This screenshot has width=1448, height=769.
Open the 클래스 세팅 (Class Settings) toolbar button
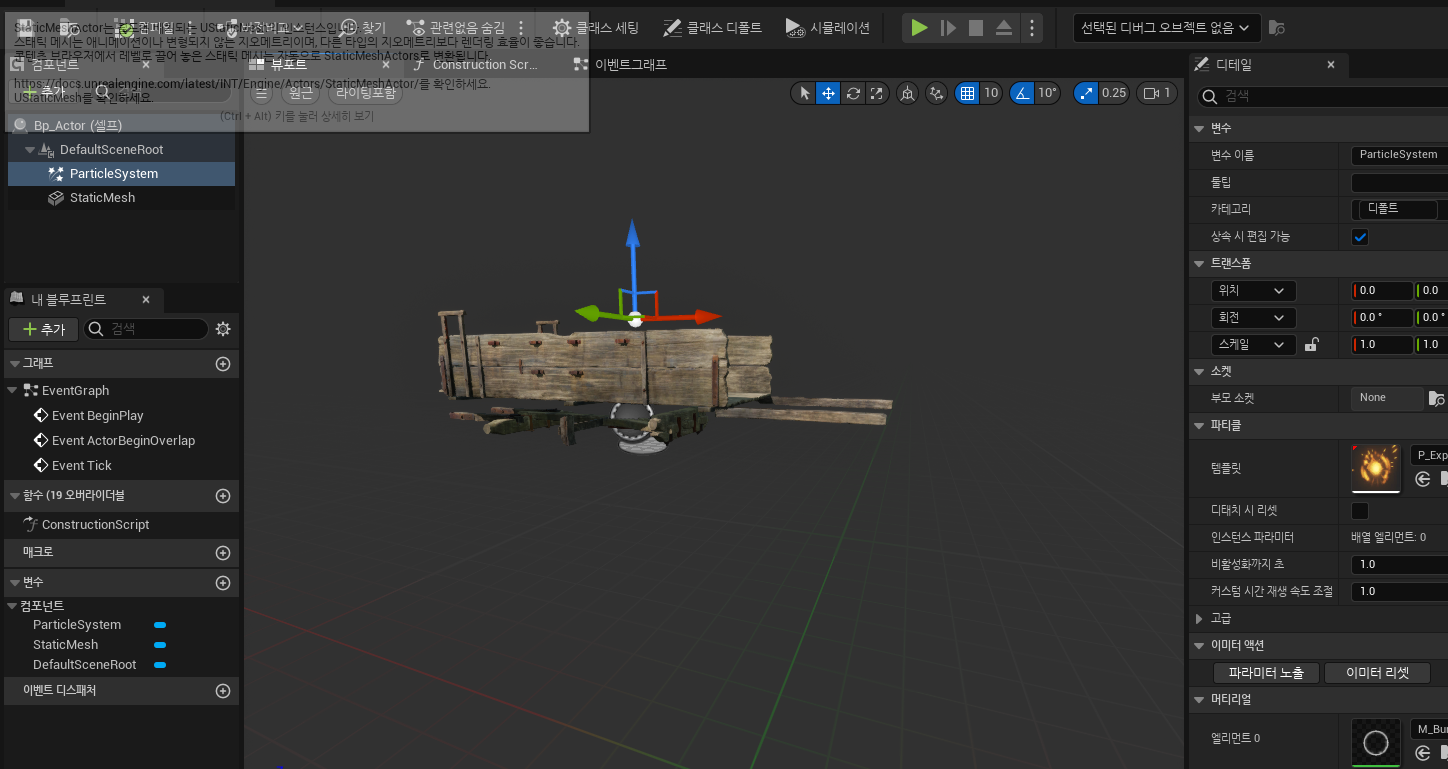click(x=595, y=28)
